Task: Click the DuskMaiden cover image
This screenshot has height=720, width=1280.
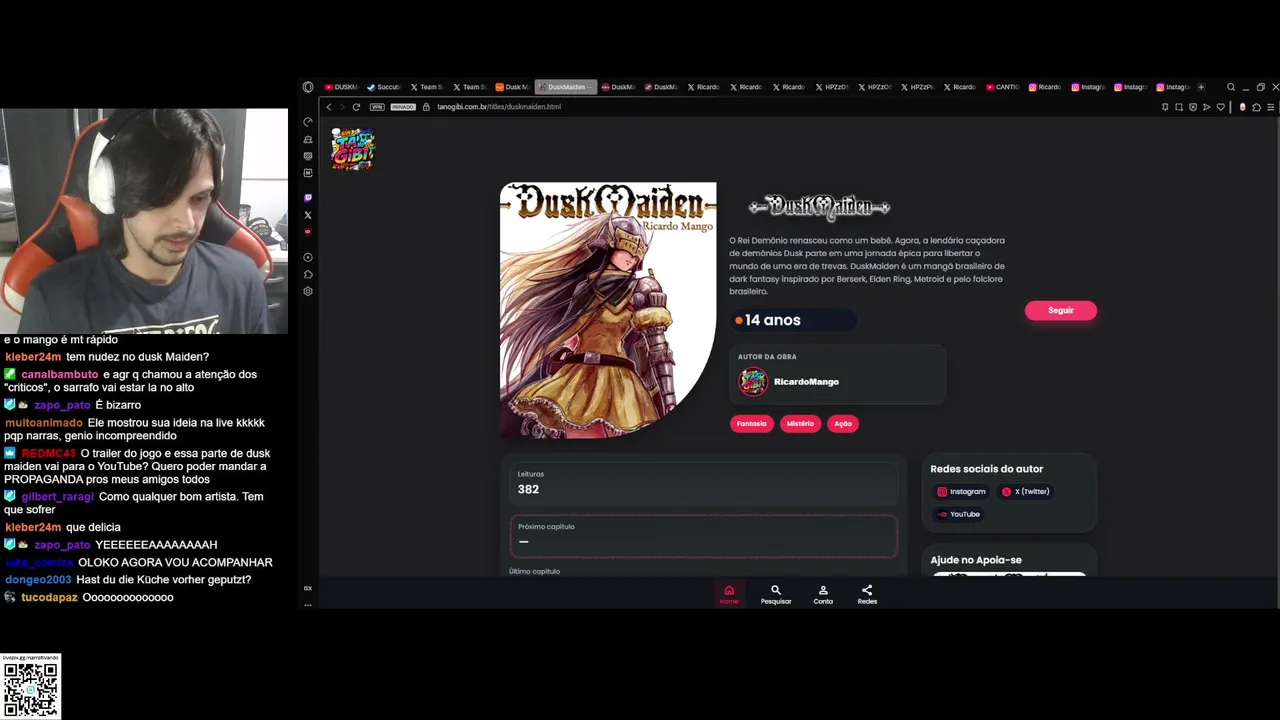Action: 608,310
